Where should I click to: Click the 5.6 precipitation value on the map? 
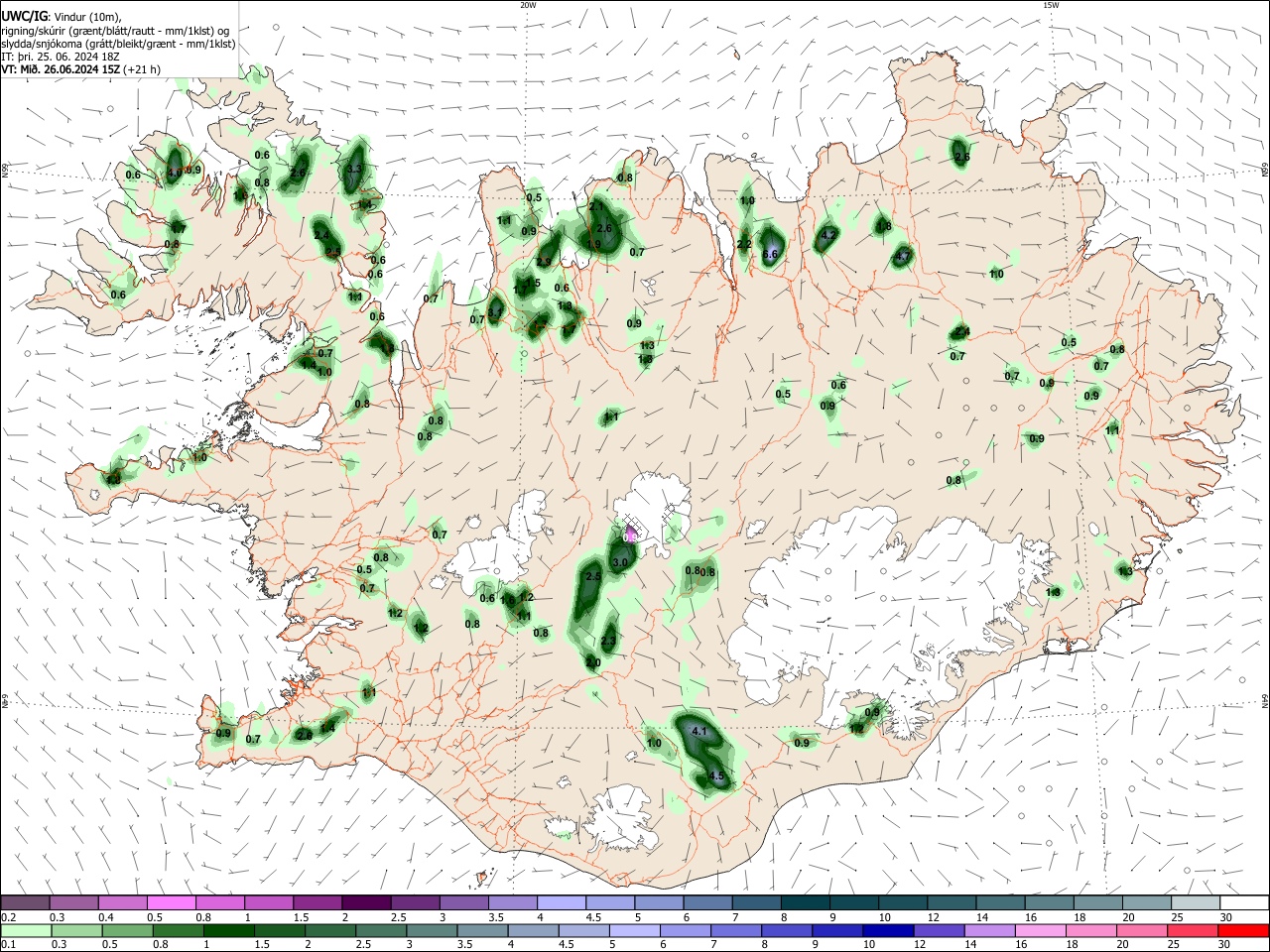click(770, 254)
